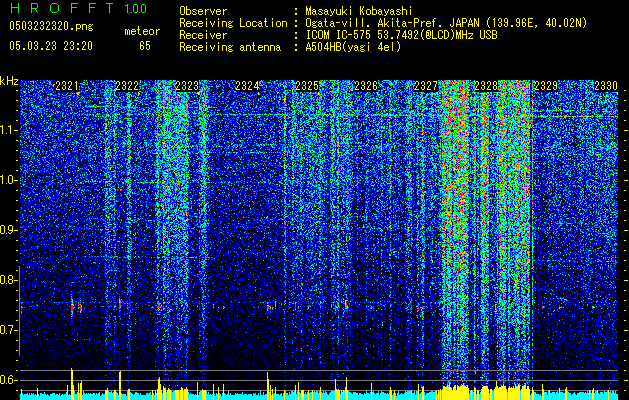This screenshot has height=400, width=629.
Task: Click the 1.0 kHz axis label
Action: (9, 180)
